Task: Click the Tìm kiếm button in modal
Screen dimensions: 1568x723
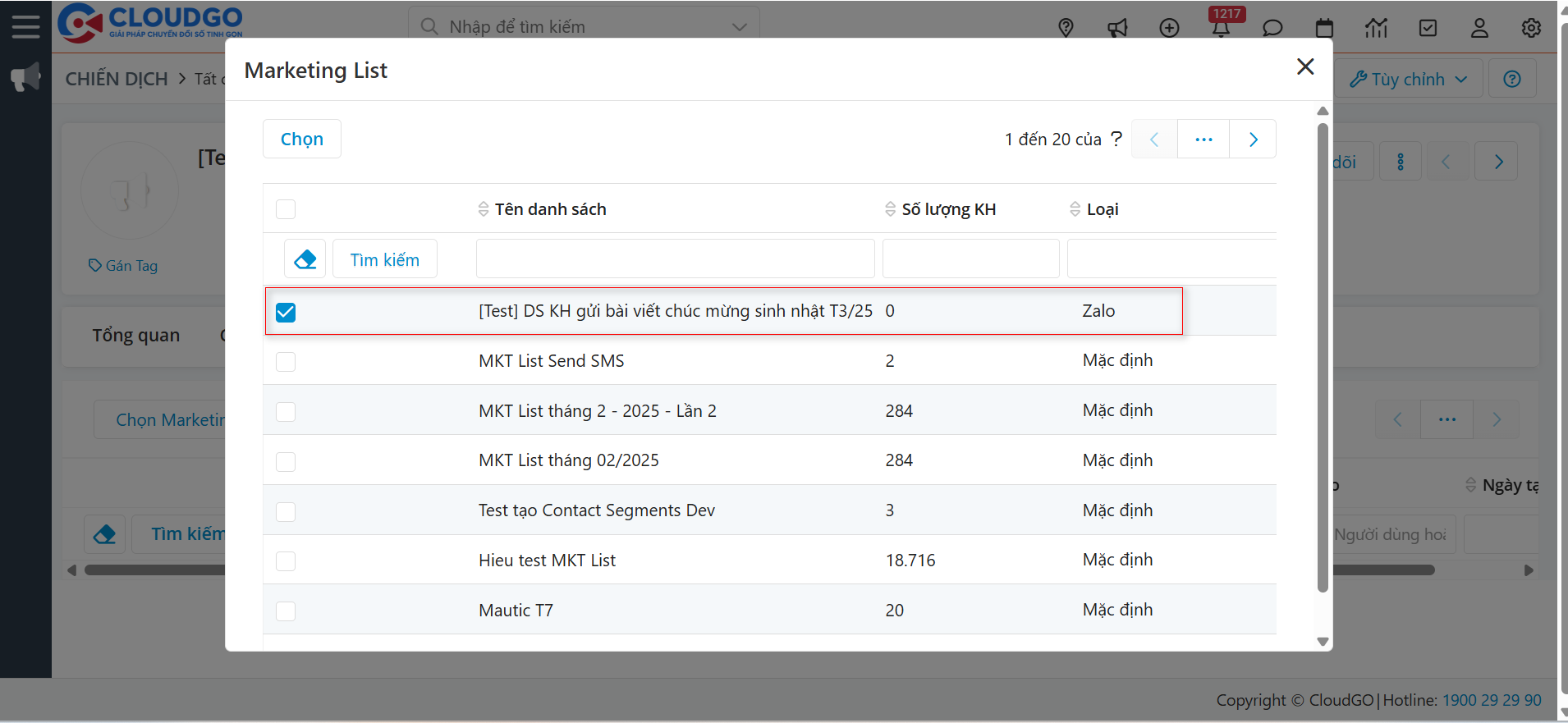Action: pos(384,259)
